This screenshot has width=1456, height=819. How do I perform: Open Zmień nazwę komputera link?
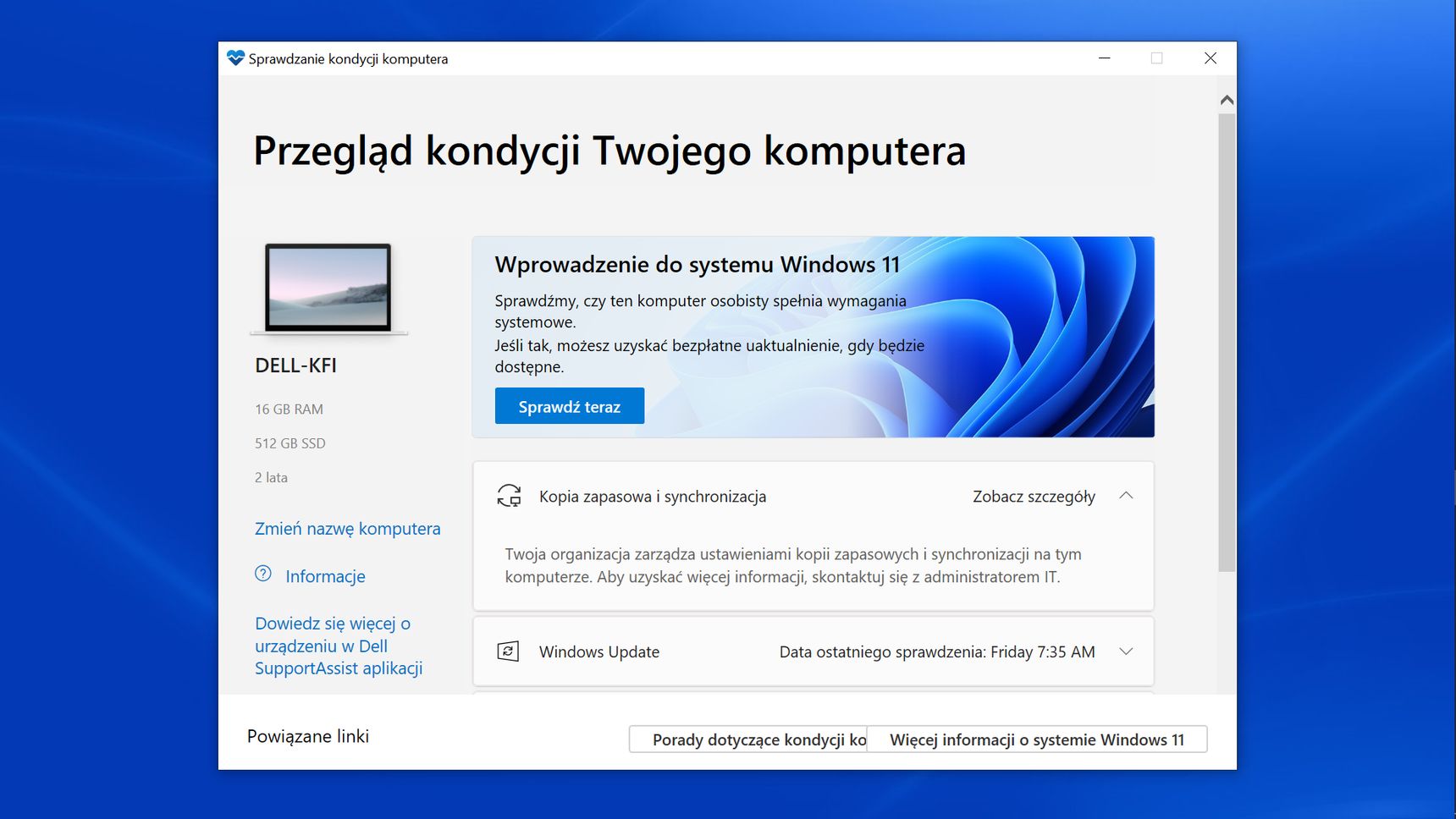[348, 529]
